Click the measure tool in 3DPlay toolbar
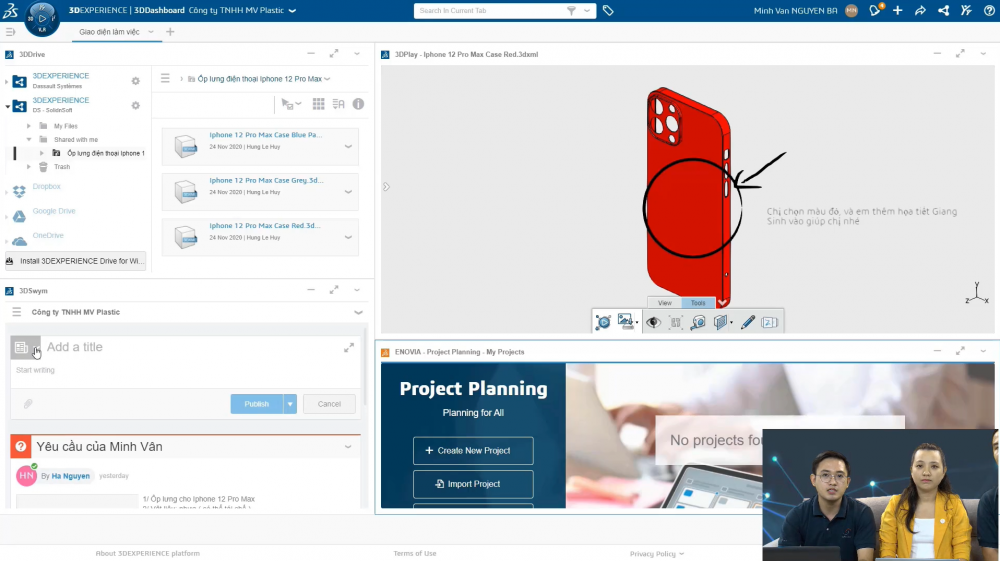 [698, 322]
